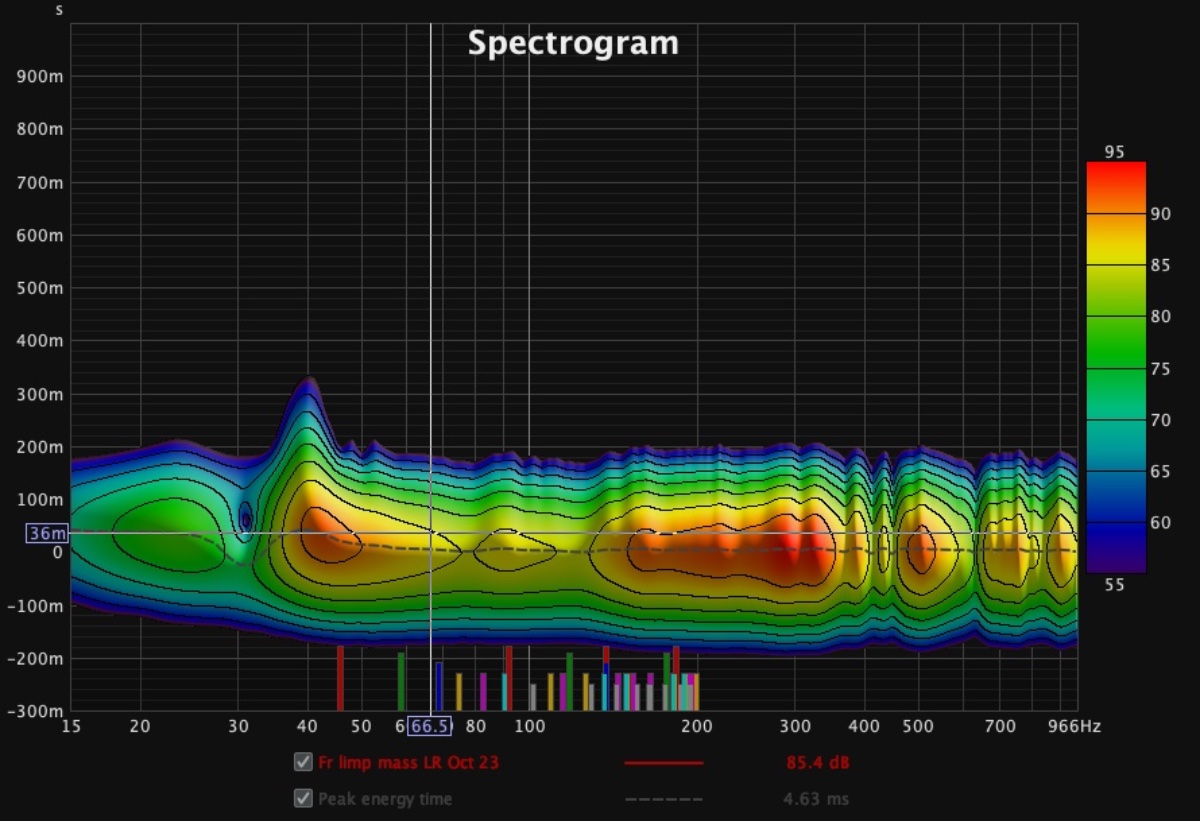This screenshot has width=1200, height=821.
Task: Select the 36m time cursor box
Action: click(x=46, y=534)
